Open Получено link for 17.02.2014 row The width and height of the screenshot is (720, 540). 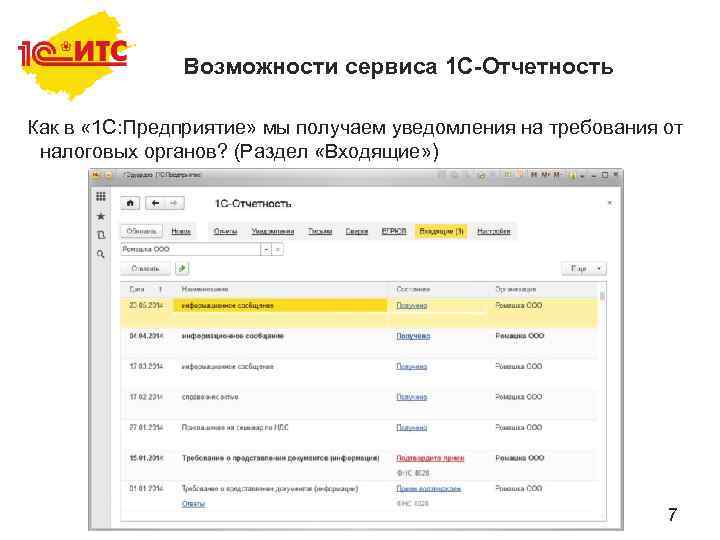pyautogui.click(x=412, y=397)
